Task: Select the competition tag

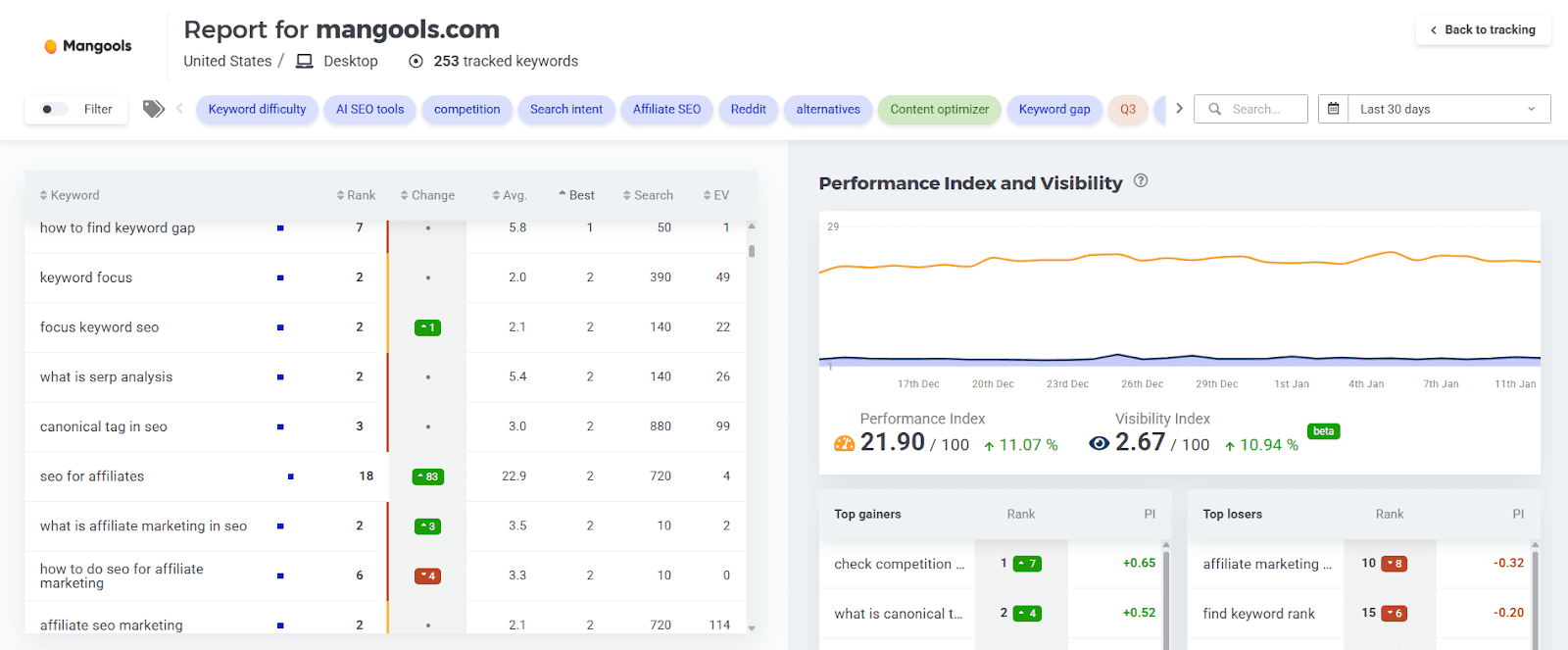Action: (466, 110)
